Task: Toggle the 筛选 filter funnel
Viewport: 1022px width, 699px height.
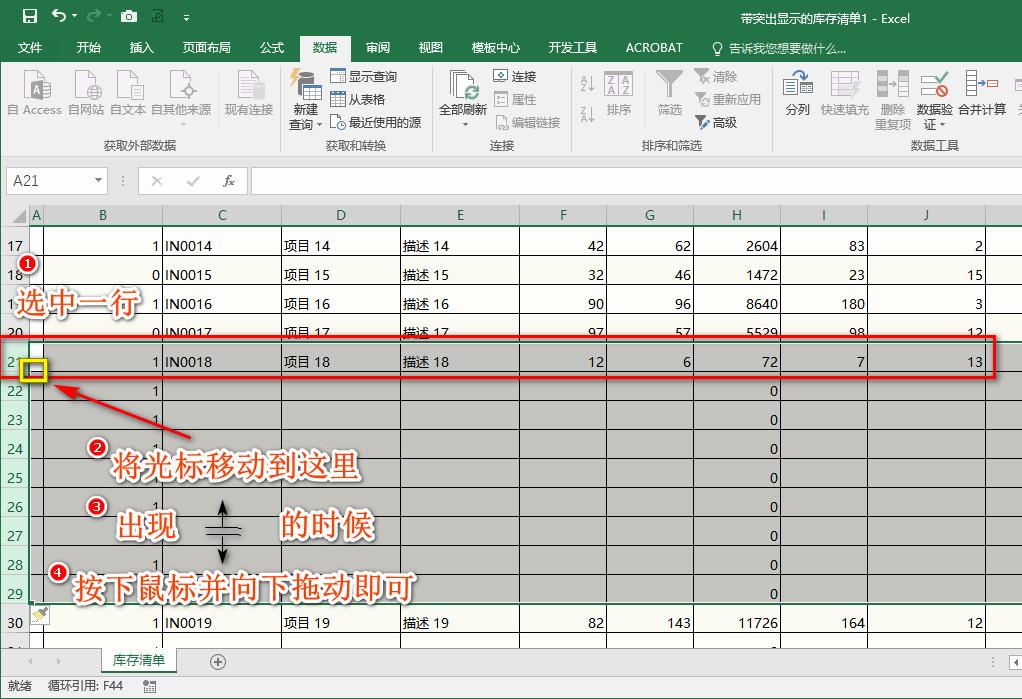Action: pos(669,93)
